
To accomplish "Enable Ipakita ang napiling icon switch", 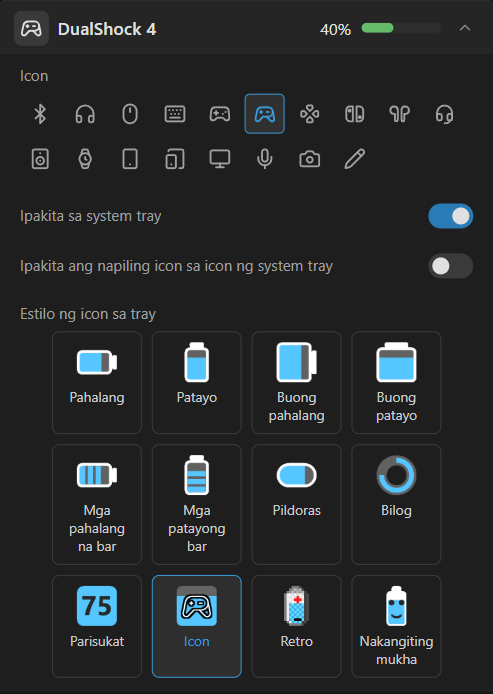I will [451, 266].
